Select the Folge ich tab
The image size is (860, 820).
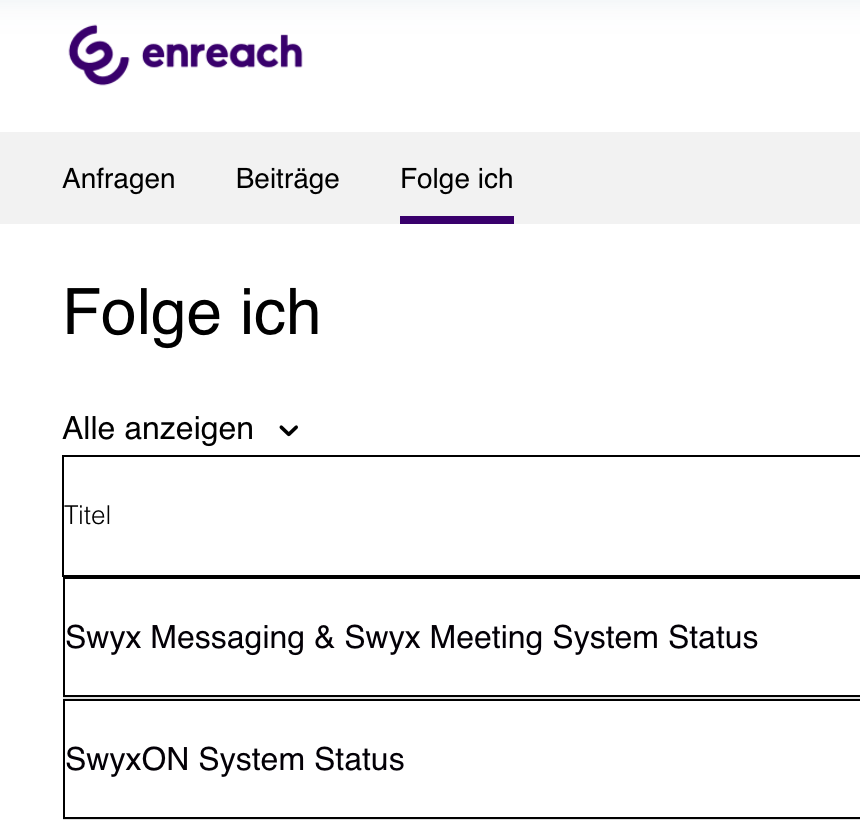point(456,178)
